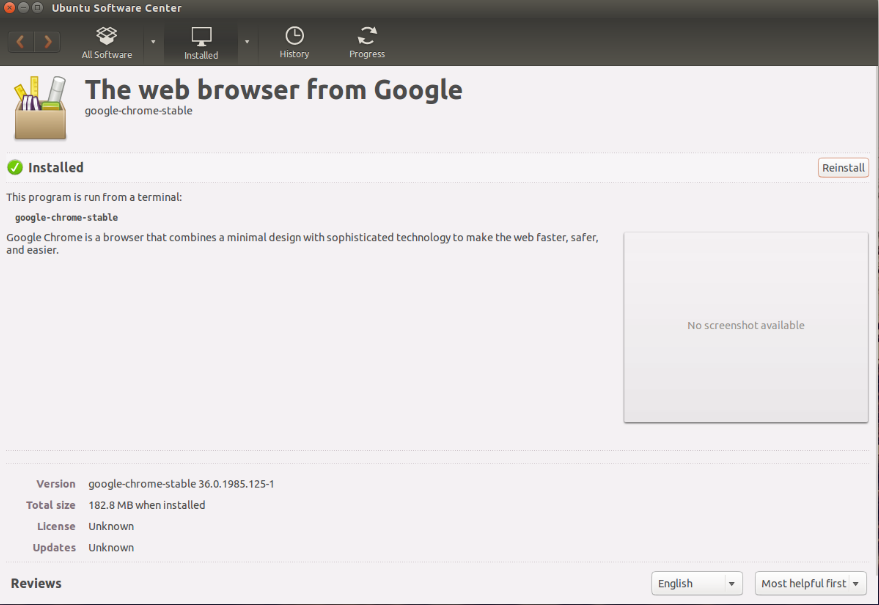Click the This program is run from a terminal text
This screenshot has width=879, height=605.
coord(94,197)
